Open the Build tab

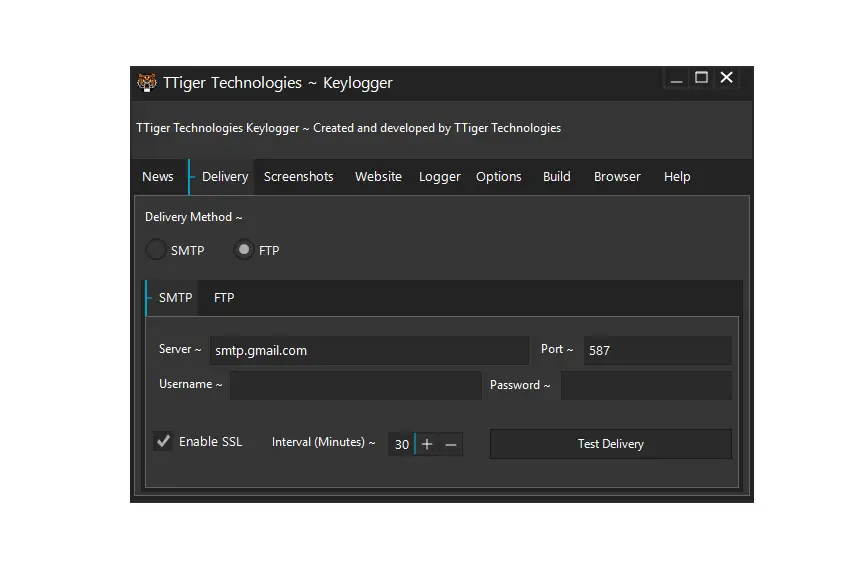click(556, 176)
